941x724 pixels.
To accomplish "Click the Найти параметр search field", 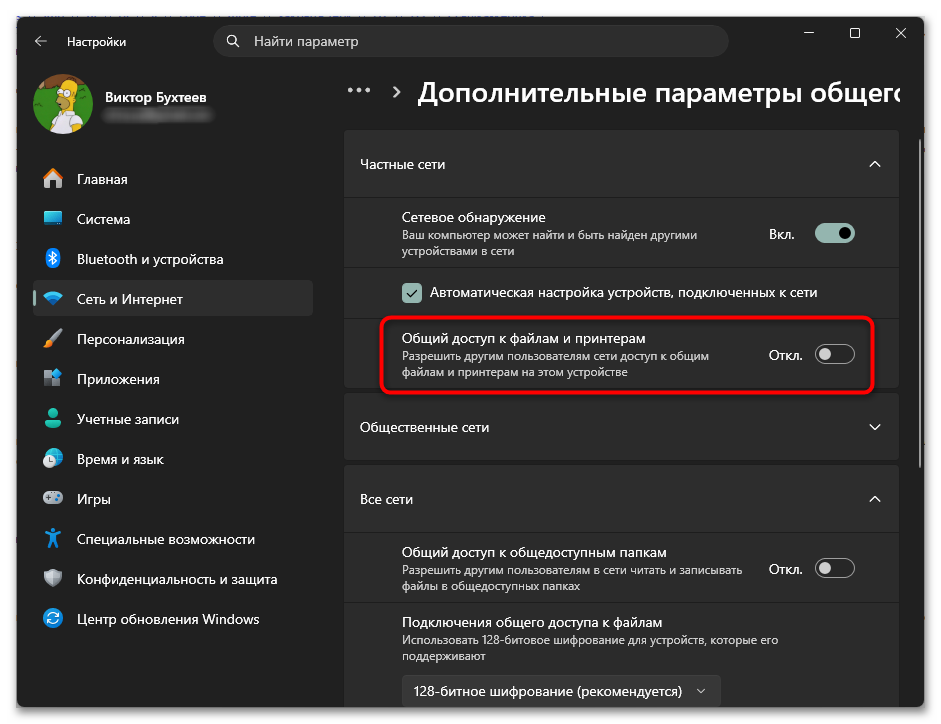I will pos(470,41).
